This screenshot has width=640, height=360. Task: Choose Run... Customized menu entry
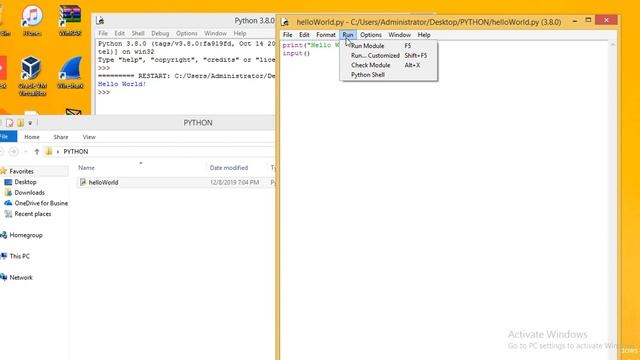click(388, 56)
